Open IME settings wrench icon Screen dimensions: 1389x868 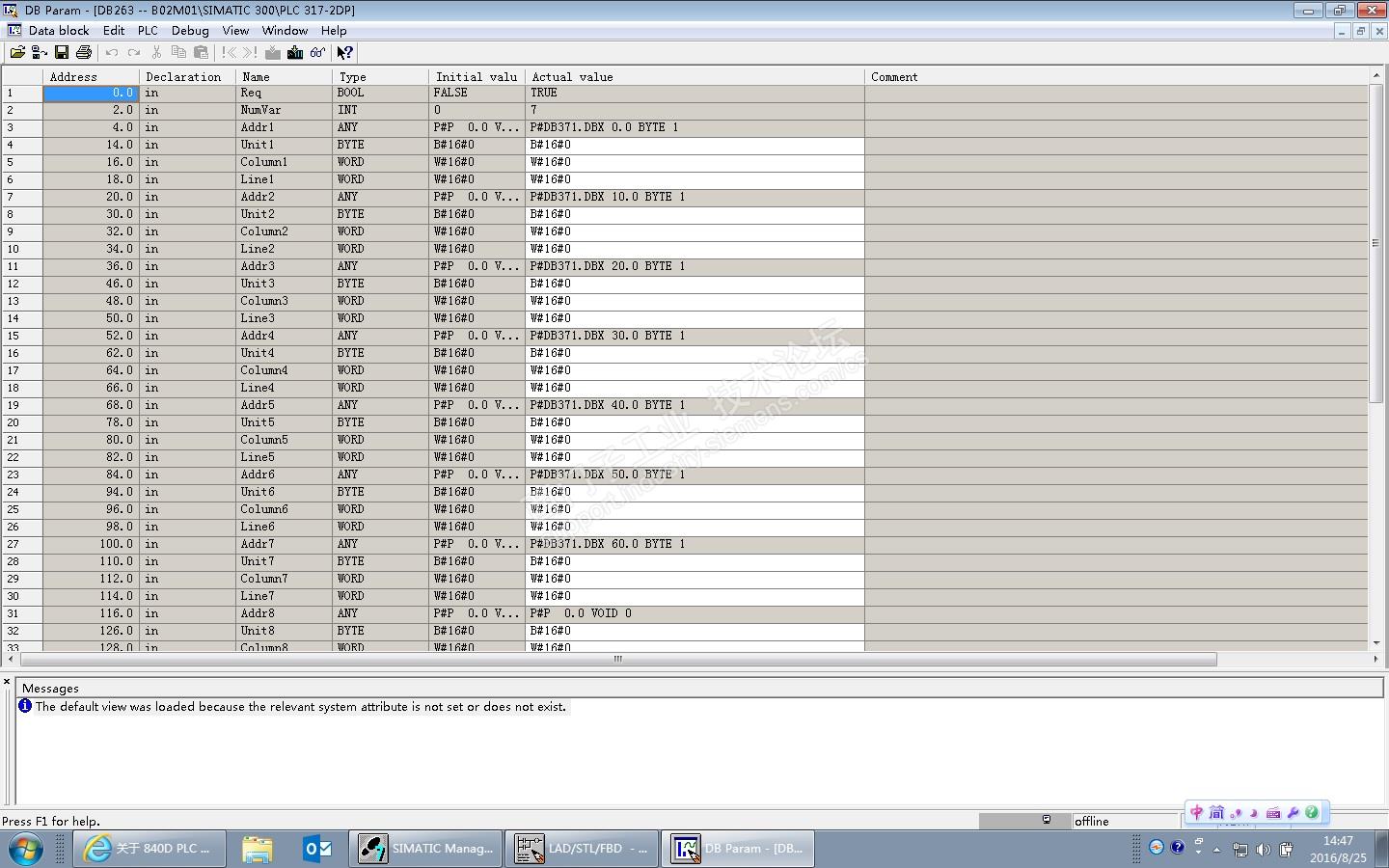1293,812
